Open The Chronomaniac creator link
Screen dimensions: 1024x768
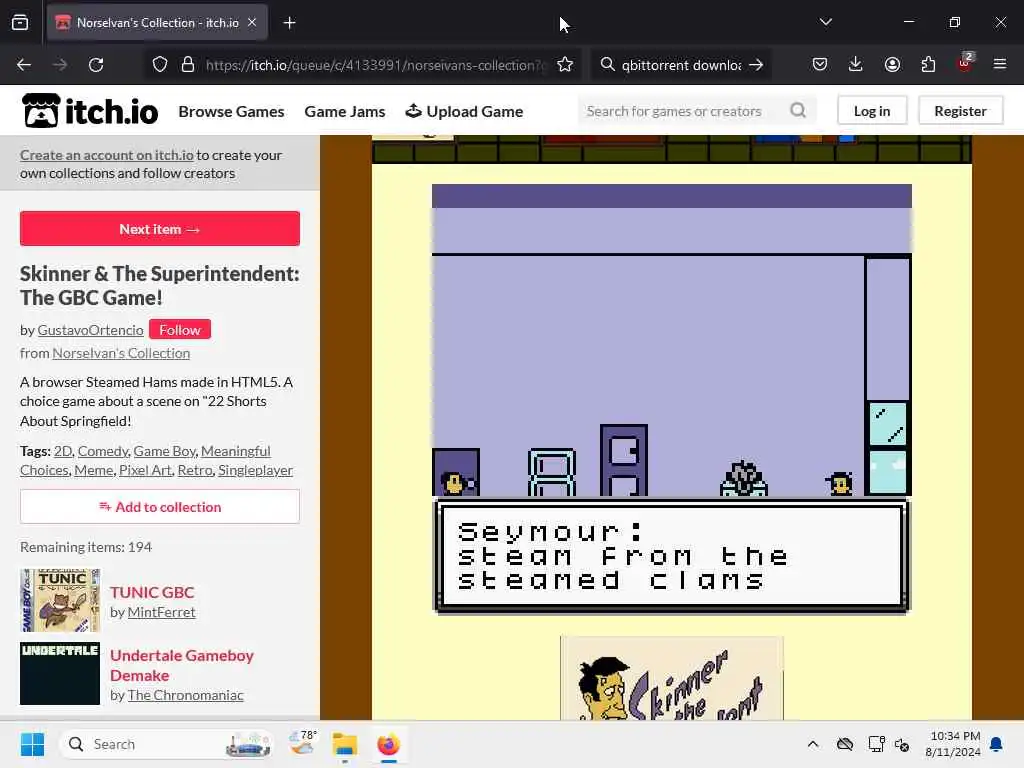185,696
